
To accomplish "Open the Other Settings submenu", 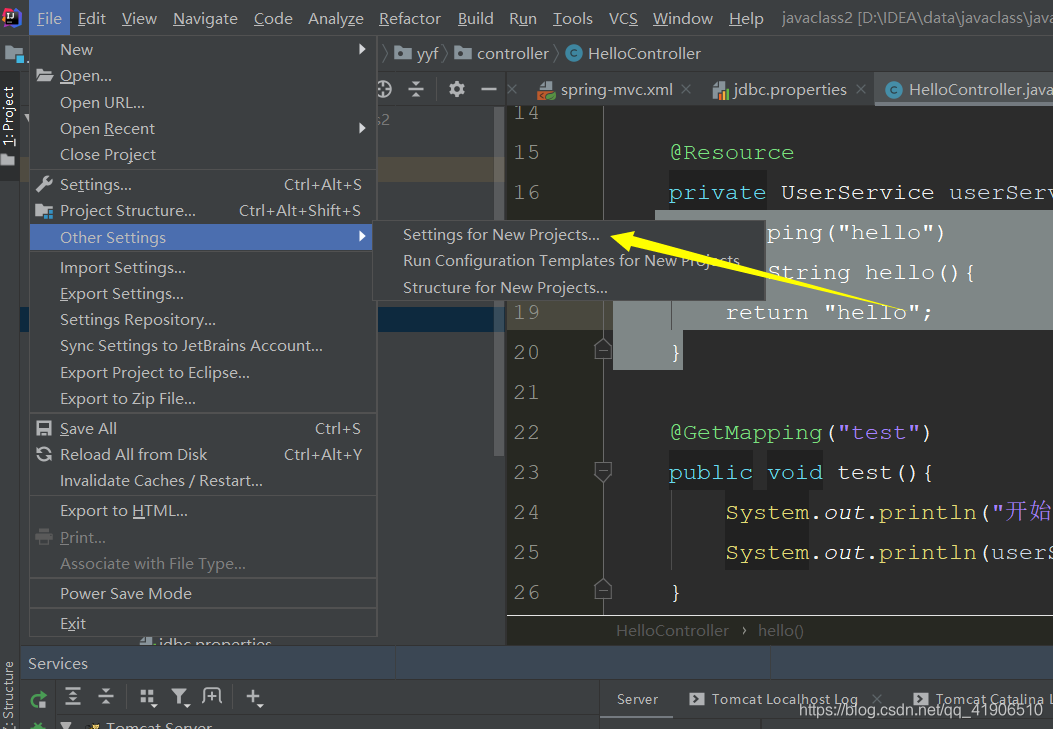I will 201,238.
